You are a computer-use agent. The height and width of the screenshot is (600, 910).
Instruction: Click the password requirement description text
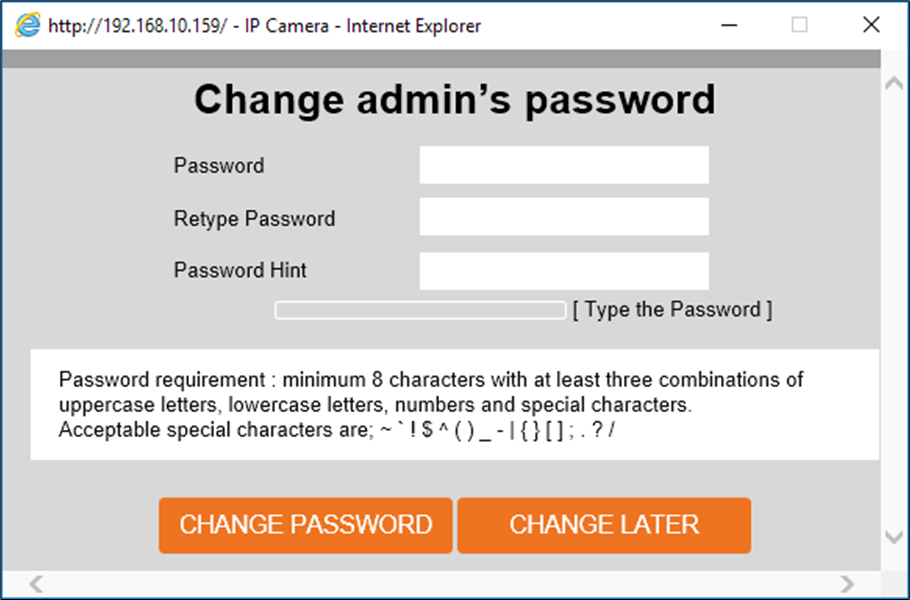431,405
